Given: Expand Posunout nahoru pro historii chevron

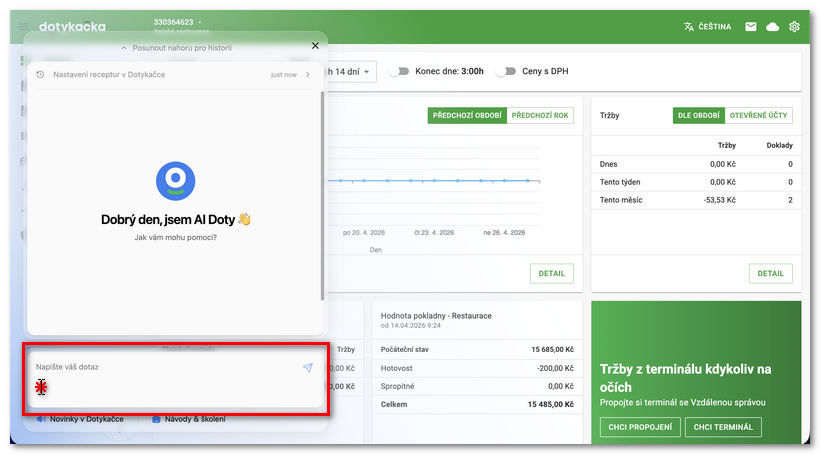Looking at the screenshot, I should pyautogui.click(x=124, y=47).
